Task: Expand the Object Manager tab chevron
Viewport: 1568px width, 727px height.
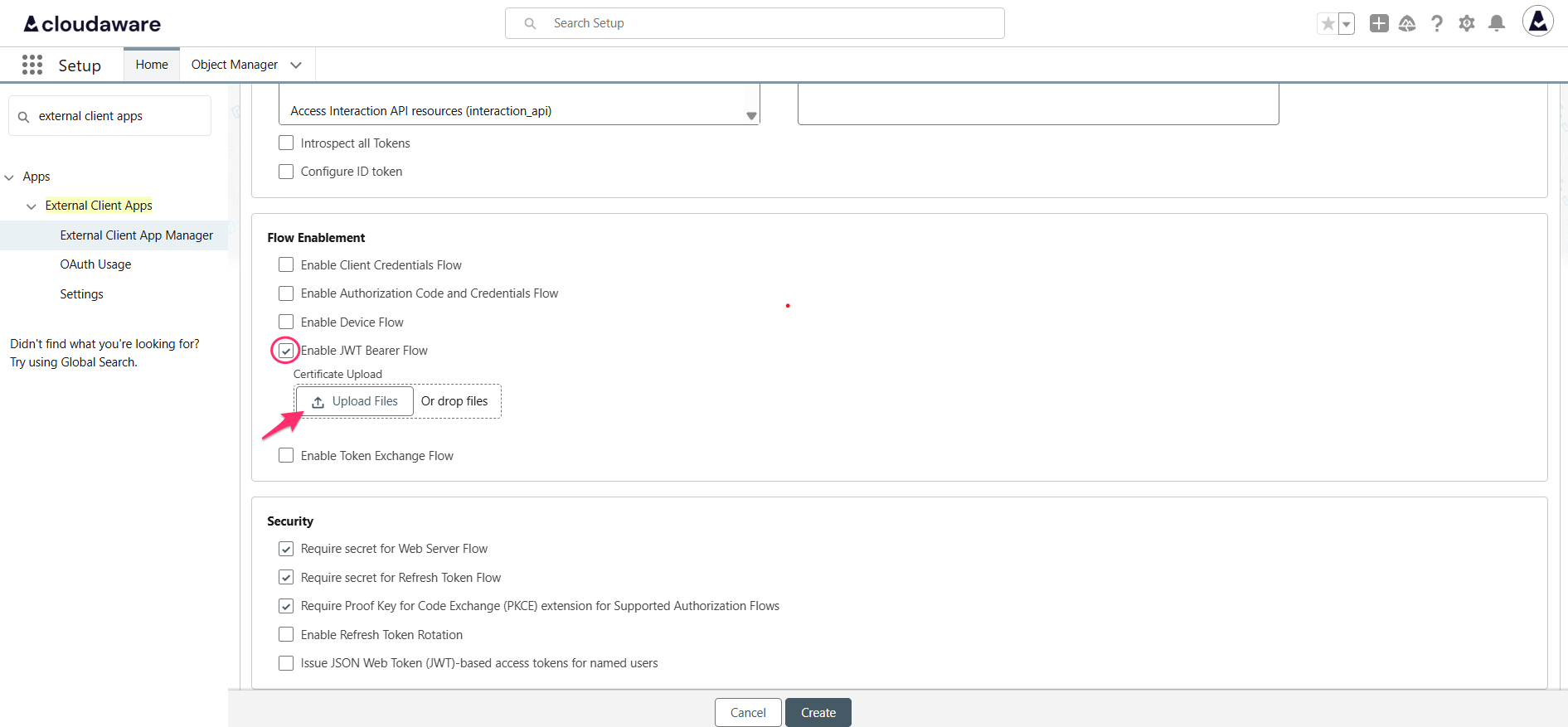Action: coord(296,65)
